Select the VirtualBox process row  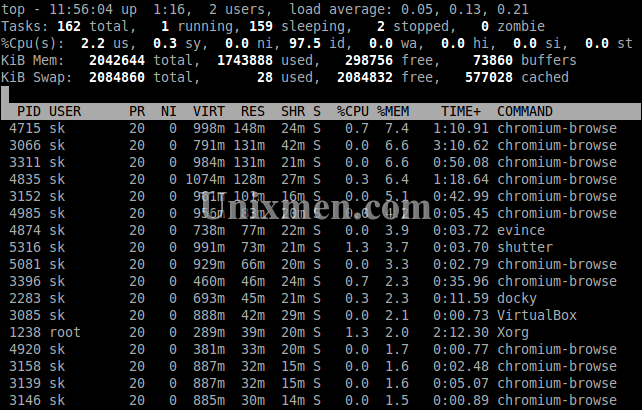(321, 315)
